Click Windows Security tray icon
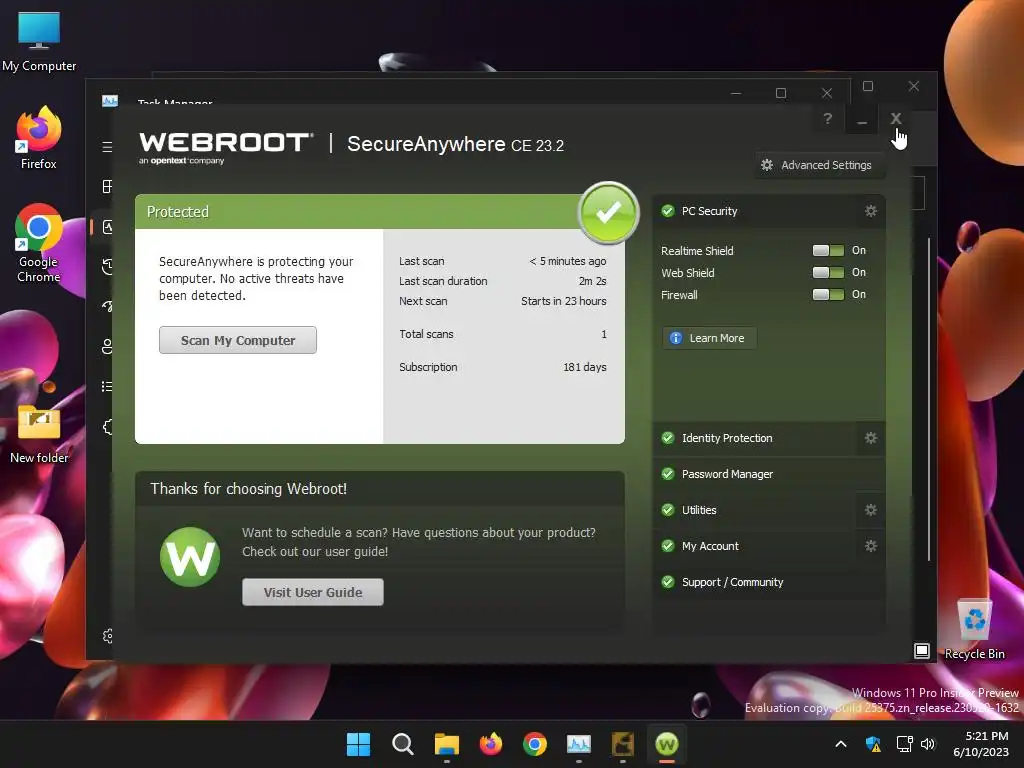Screen dimensions: 1024x768 tap(873, 744)
